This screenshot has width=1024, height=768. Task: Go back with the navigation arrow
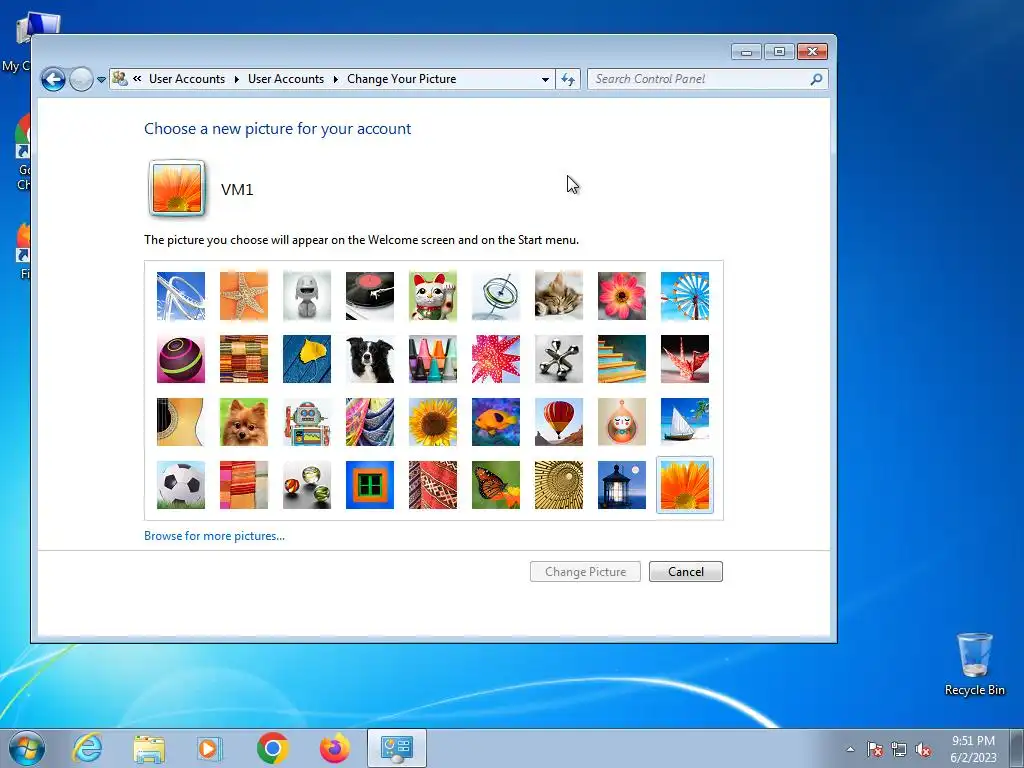tap(54, 80)
